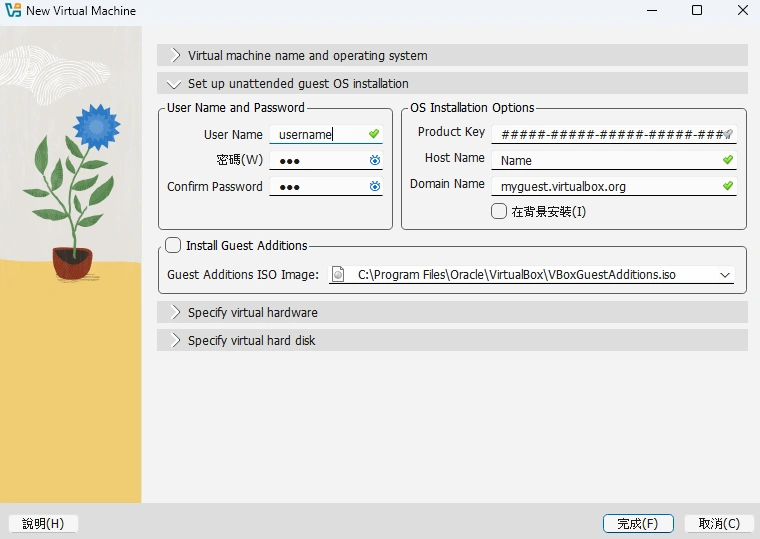The height and width of the screenshot is (539, 760).
Task: Enable the 在背景安裝(I) checkbox
Action: [499, 211]
